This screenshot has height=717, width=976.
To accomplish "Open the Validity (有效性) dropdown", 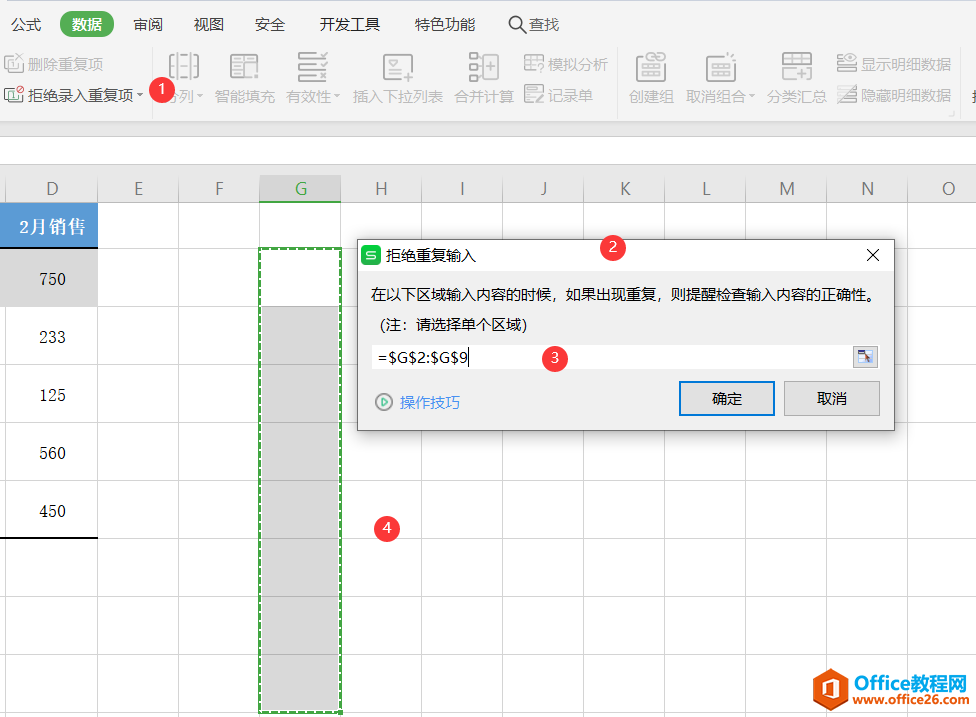I will point(313,97).
